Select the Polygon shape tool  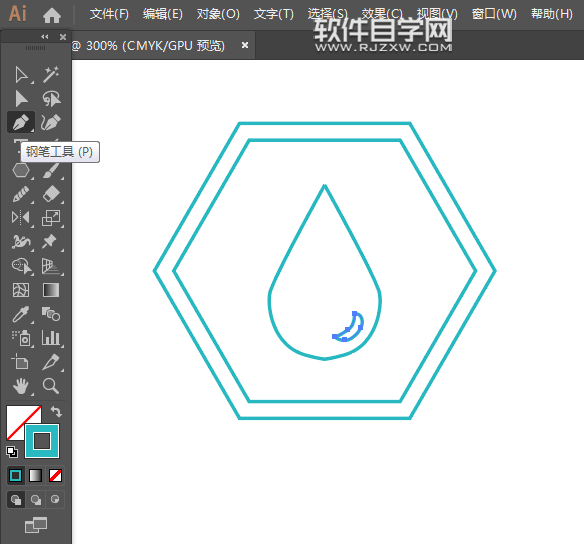[21, 171]
